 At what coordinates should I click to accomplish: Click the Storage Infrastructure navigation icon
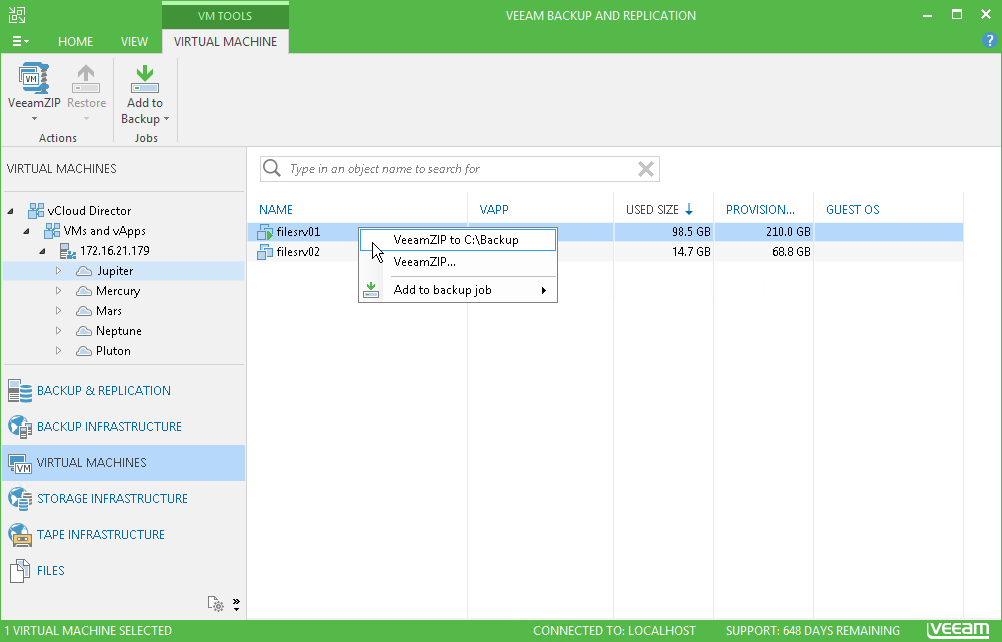coord(20,499)
